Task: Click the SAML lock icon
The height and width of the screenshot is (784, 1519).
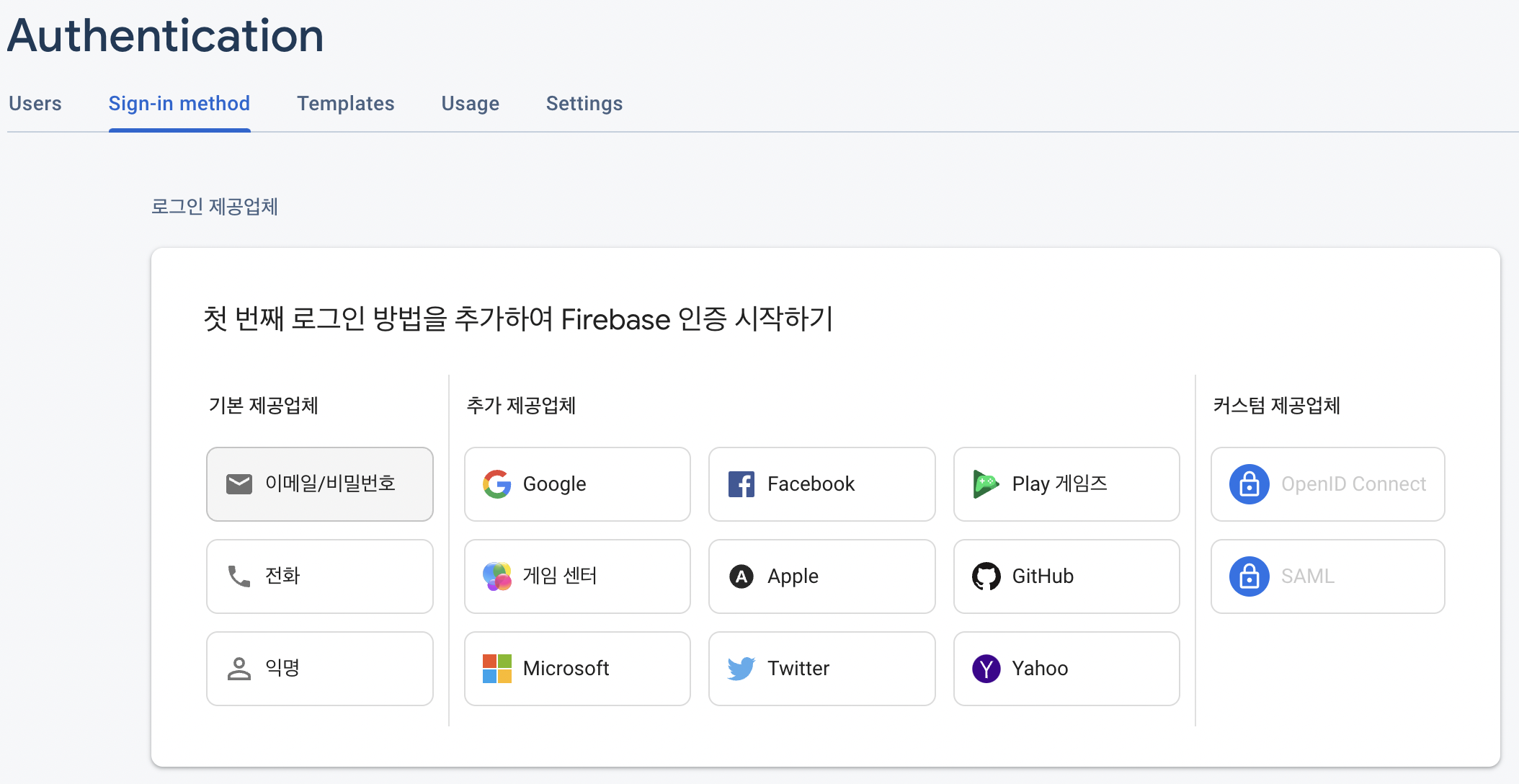Action: (1249, 576)
